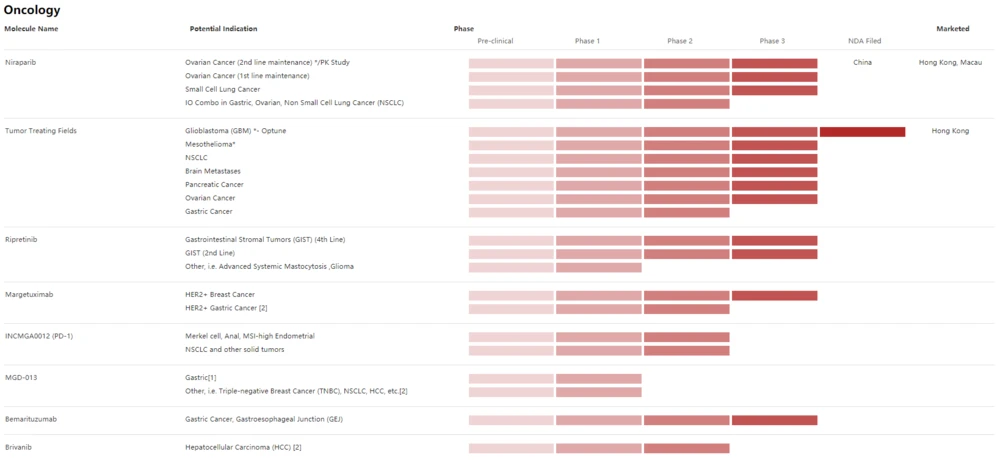
Task: Click the Phase 3 bar for Bemarituzumab Gastric Cancer
Action: point(774,419)
